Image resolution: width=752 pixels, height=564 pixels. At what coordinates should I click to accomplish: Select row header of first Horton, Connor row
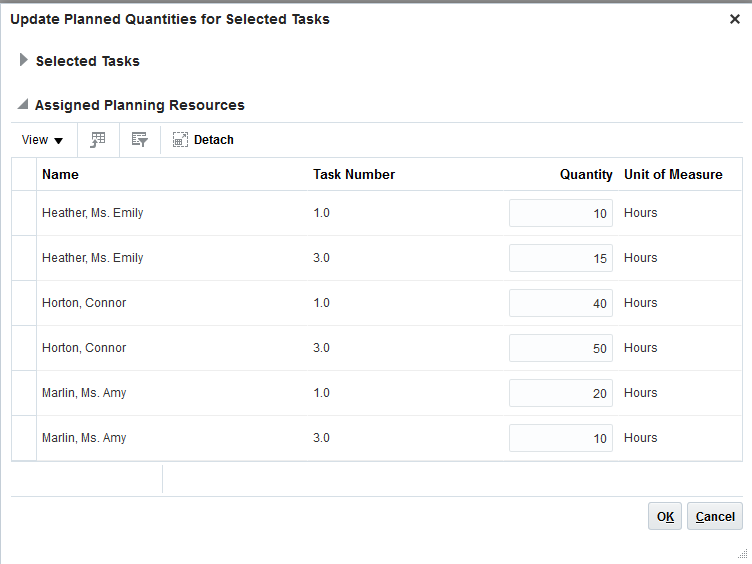point(24,303)
